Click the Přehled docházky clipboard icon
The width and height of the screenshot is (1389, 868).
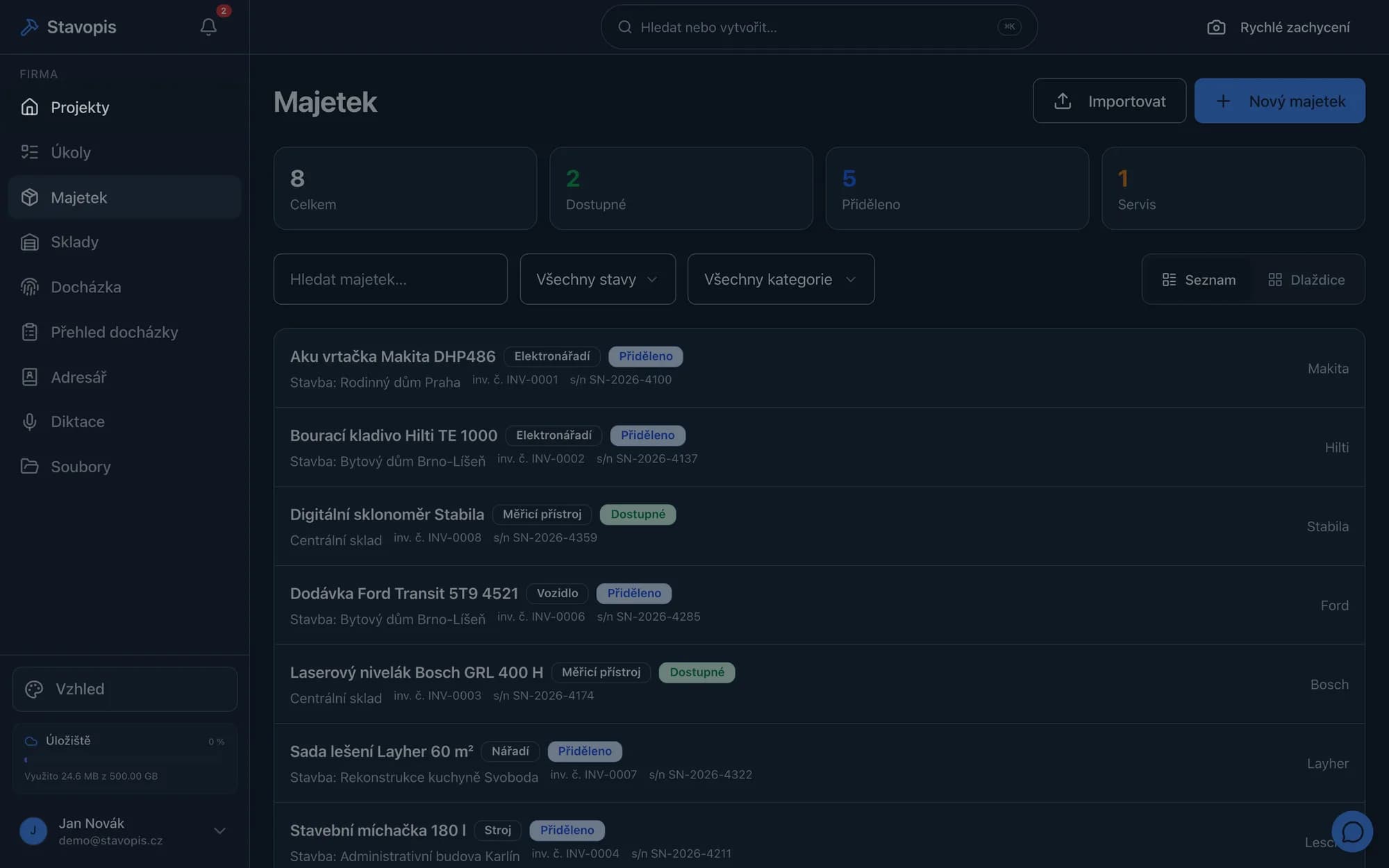(x=29, y=332)
